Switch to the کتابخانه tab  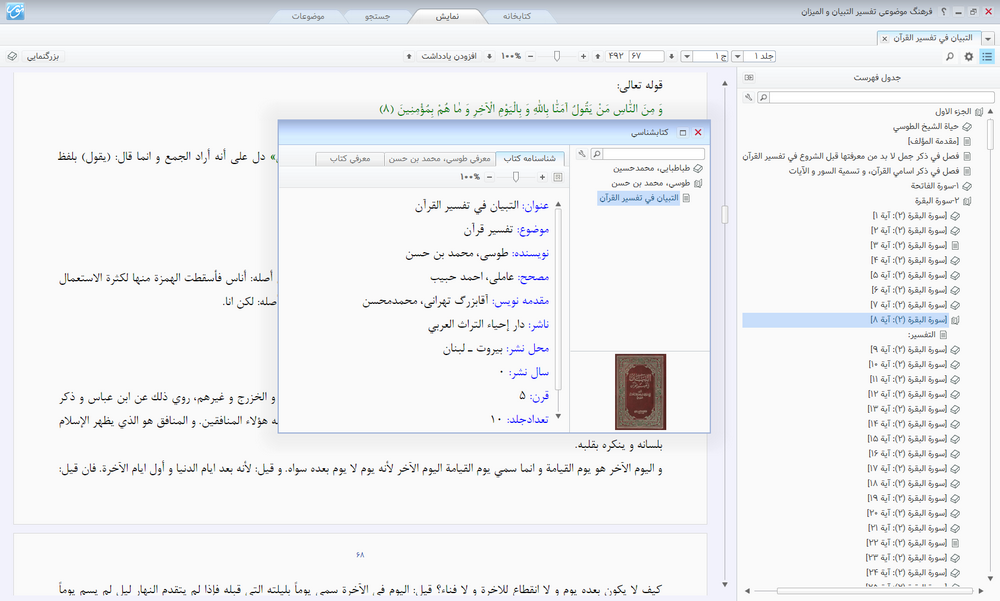[517, 17]
